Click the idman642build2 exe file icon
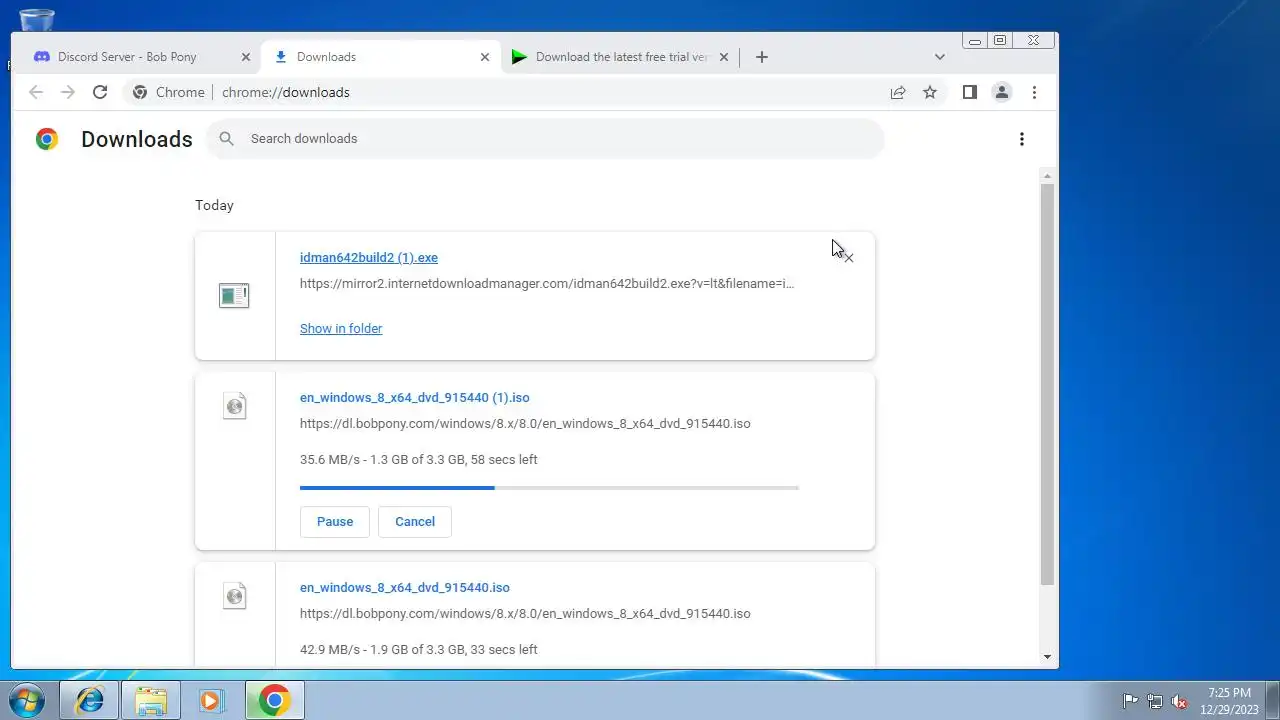The height and width of the screenshot is (720, 1280). [234, 295]
